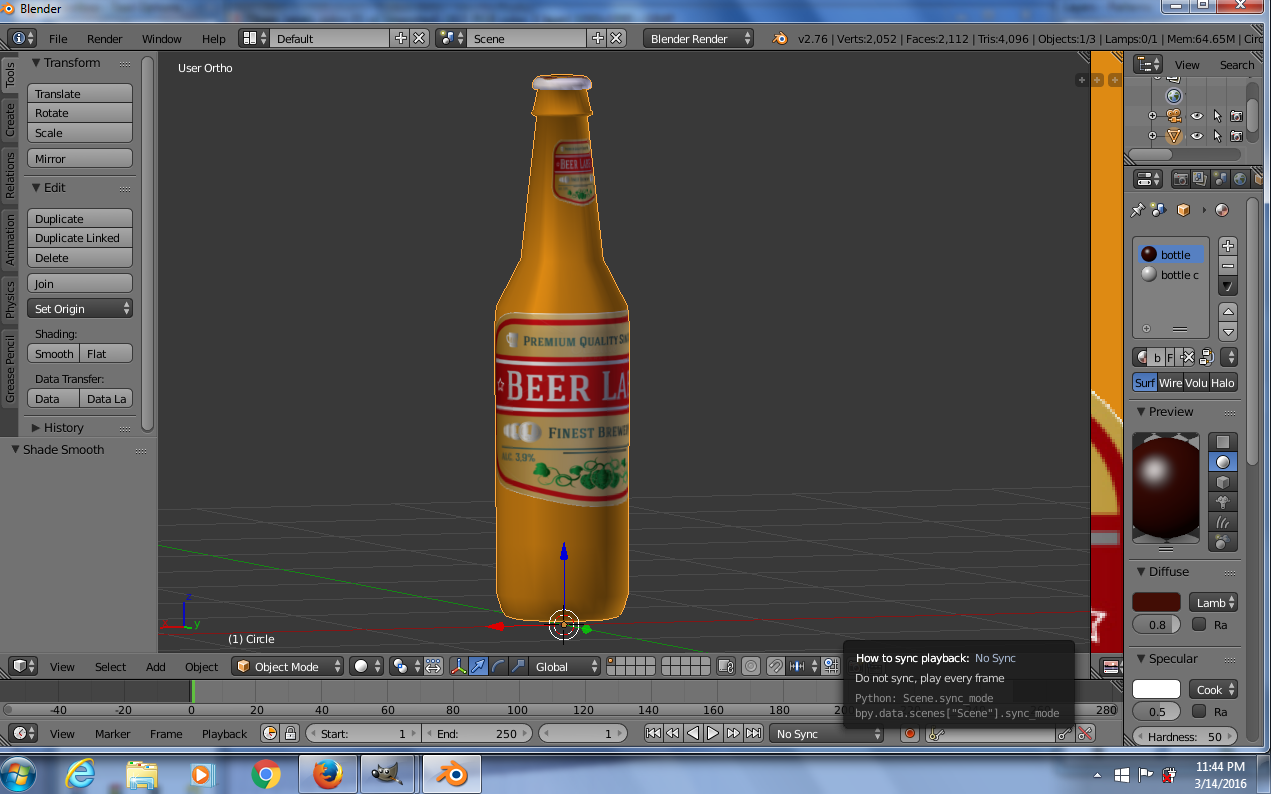The height and width of the screenshot is (800, 1280).
Task: Hide camera object via eye icon
Action: (1196, 116)
